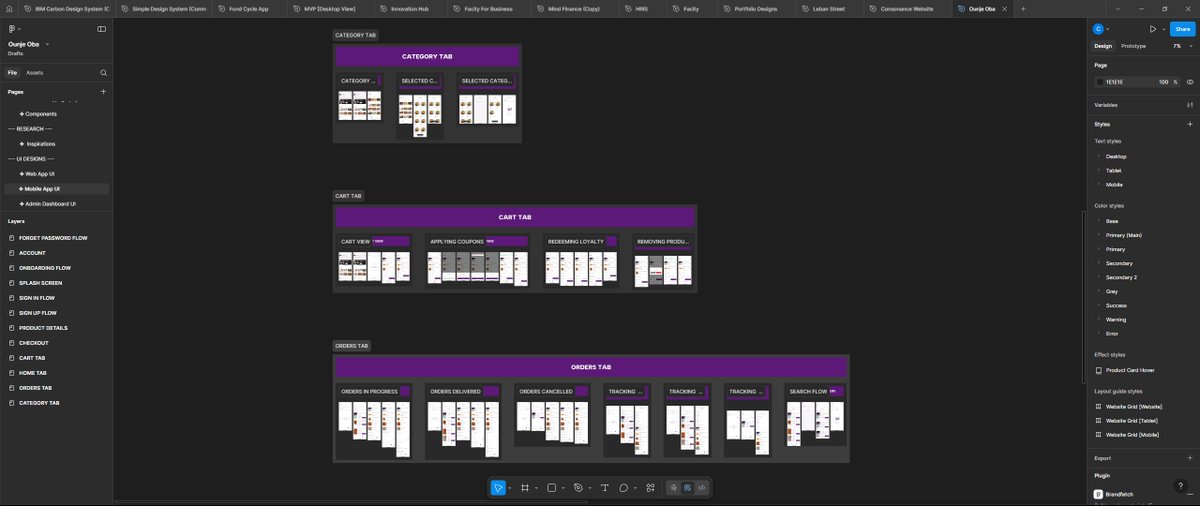
Task: Click the page background color swatch
Action: [x=1100, y=82]
